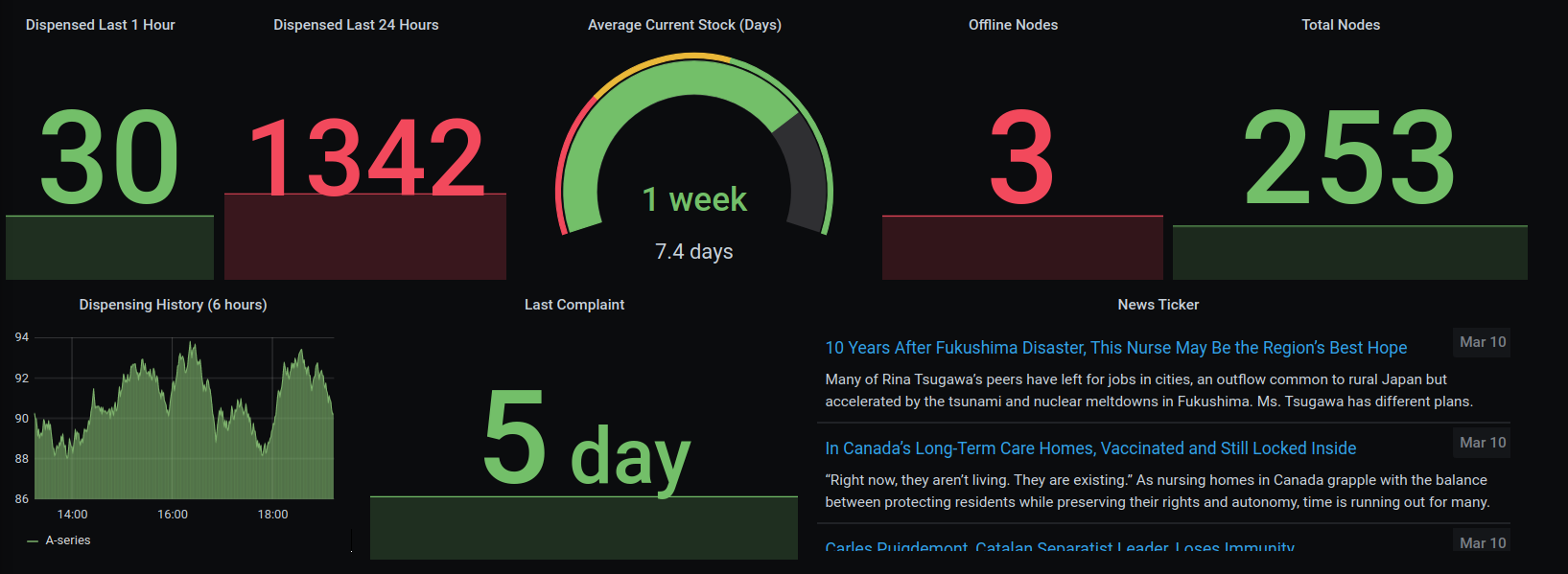Toggle the A-series legend entry
Viewport: 1568px width, 574px height.
click(x=68, y=540)
